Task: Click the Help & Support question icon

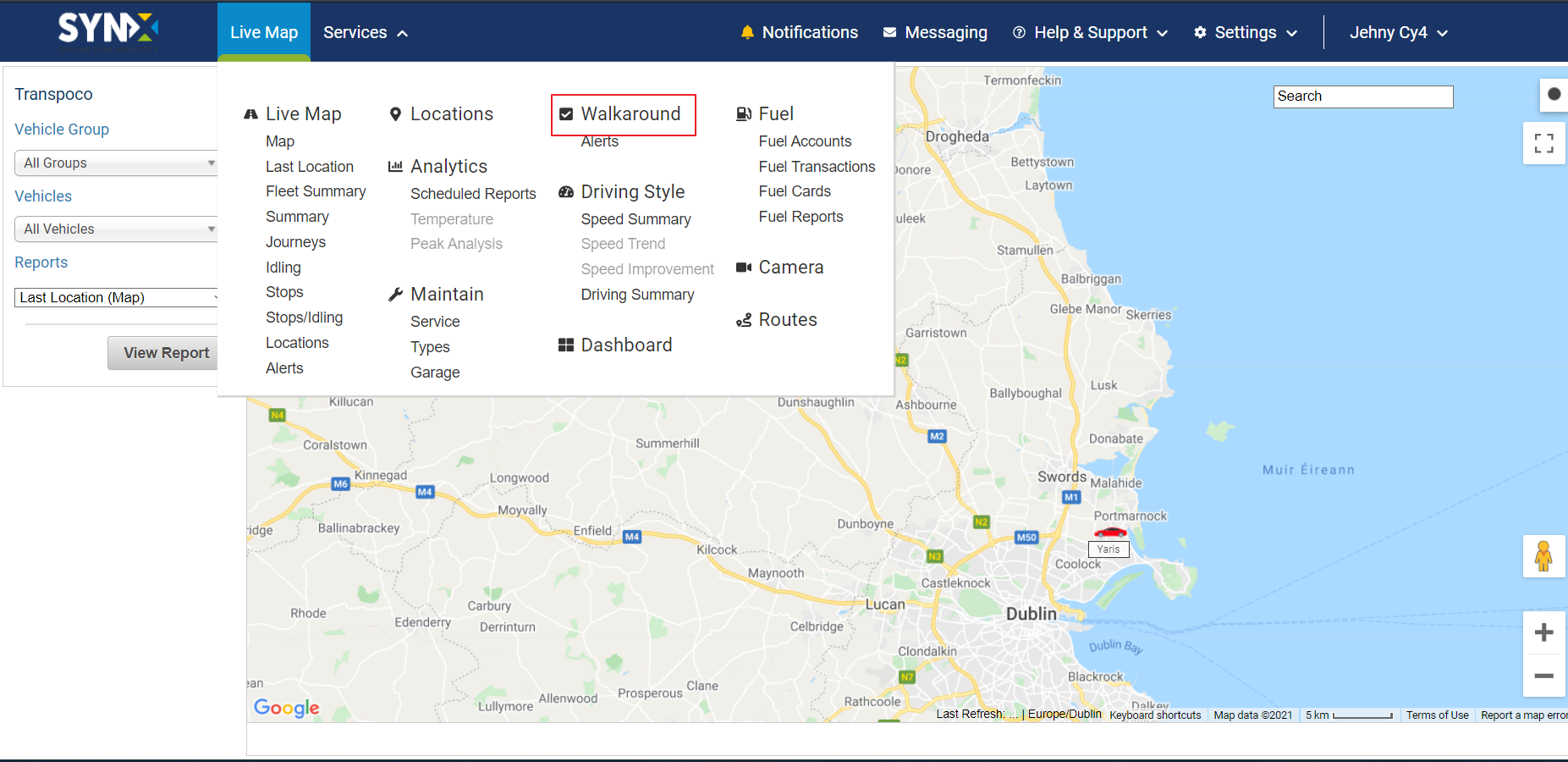Action: point(1020,32)
